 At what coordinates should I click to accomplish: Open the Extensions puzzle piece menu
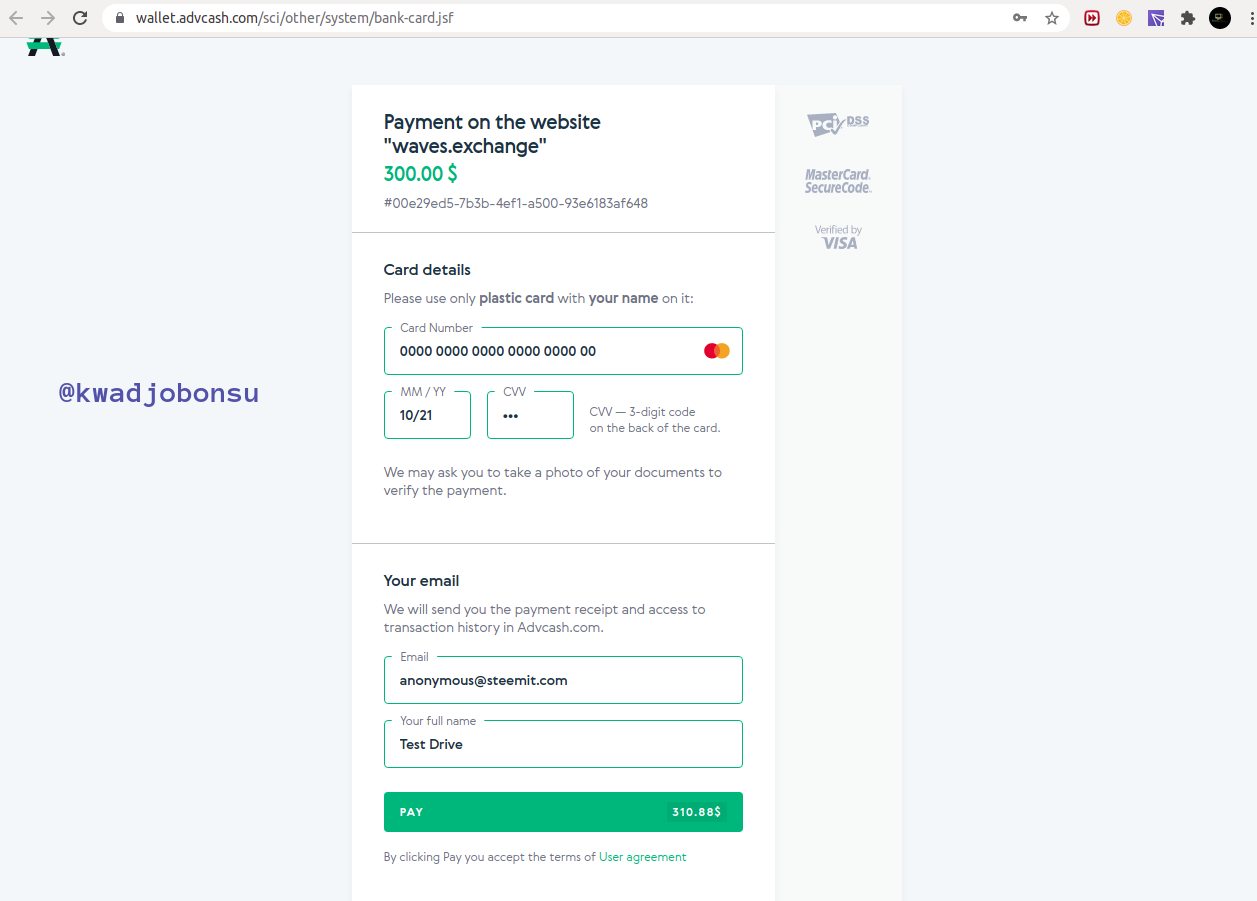pos(1188,18)
